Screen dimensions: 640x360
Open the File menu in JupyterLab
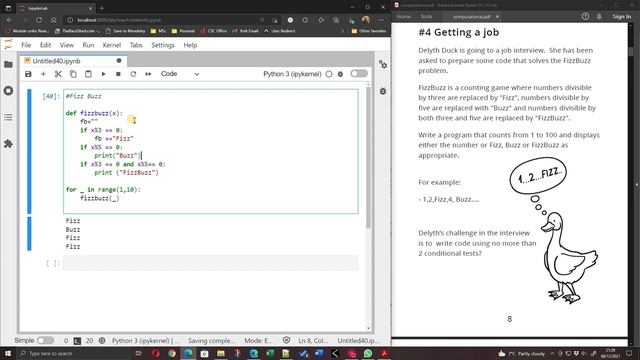coord(26,45)
